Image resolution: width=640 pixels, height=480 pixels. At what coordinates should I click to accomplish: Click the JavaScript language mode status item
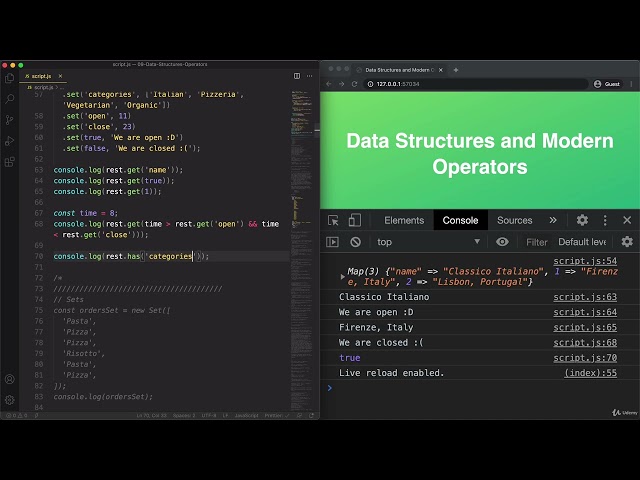point(246,416)
